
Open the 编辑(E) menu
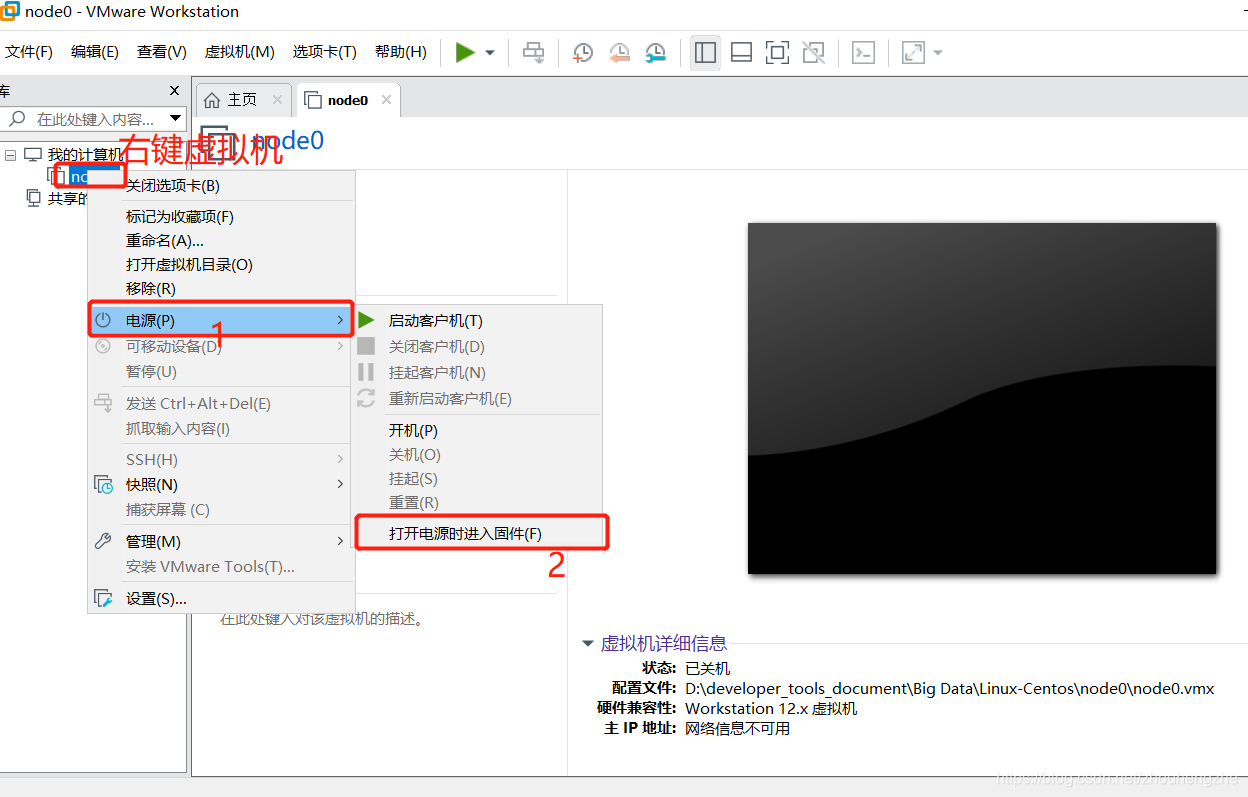click(x=95, y=52)
